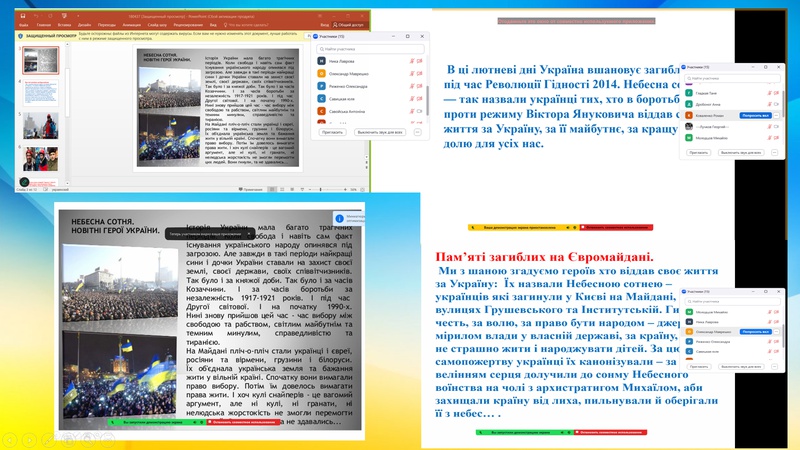The image size is (800, 450).
Task: Switch to Reading view icon in status bar
Action: (x=292, y=189)
